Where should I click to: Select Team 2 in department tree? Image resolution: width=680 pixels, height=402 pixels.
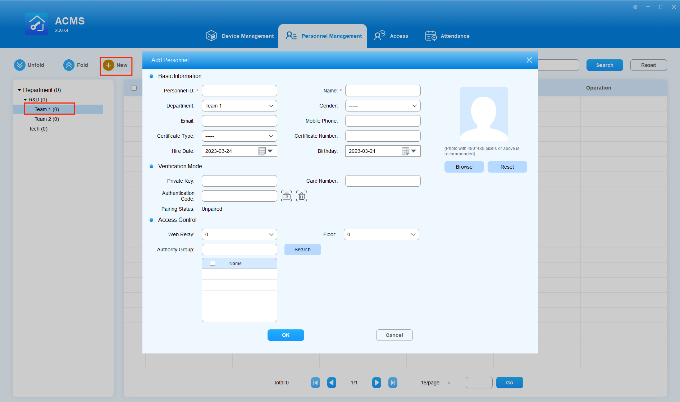(x=46, y=118)
